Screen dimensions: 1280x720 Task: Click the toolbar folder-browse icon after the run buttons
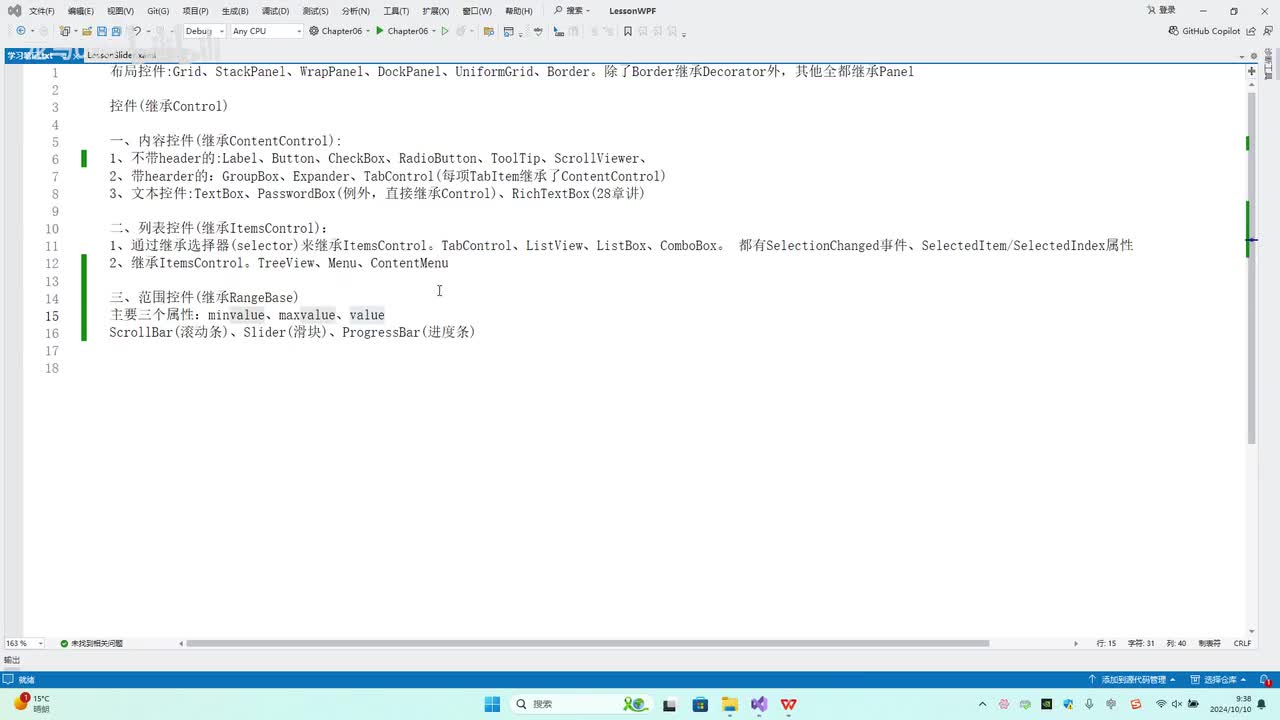tap(489, 31)
